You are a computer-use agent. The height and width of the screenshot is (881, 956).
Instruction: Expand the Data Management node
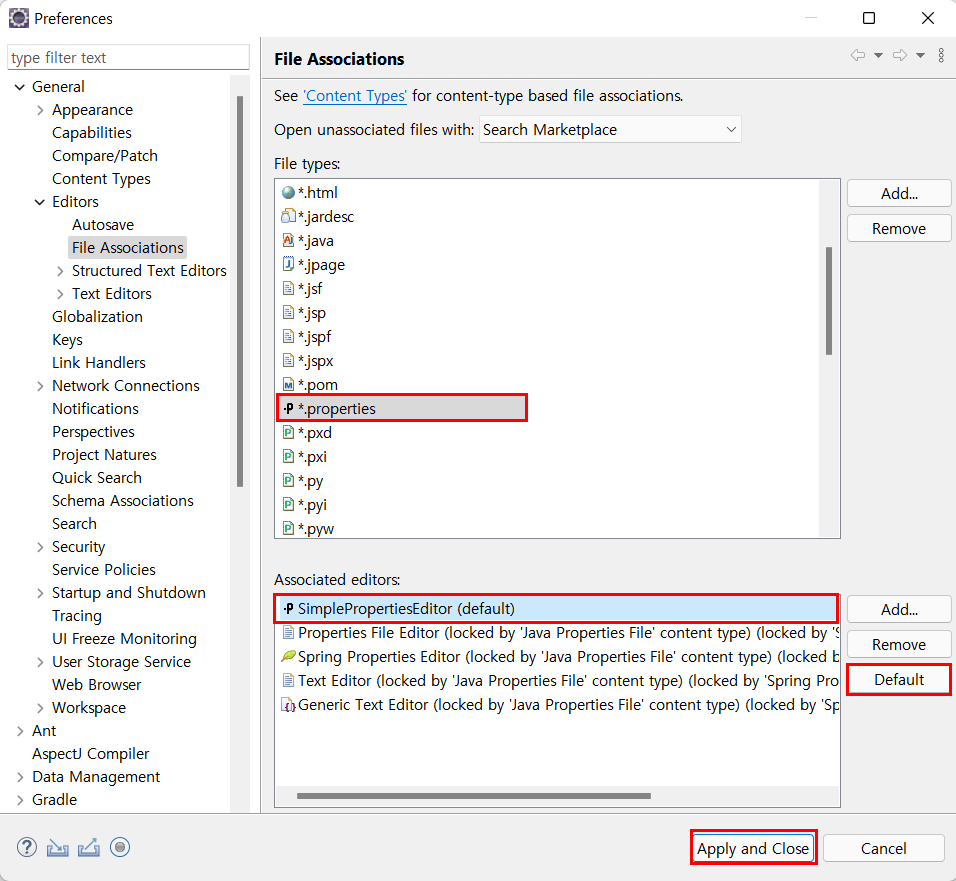(20, 777)
